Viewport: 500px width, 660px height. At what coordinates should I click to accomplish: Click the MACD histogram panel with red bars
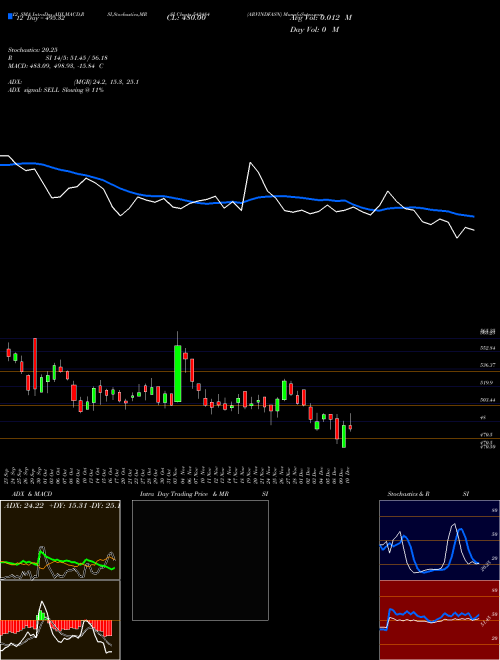point(60,620)
